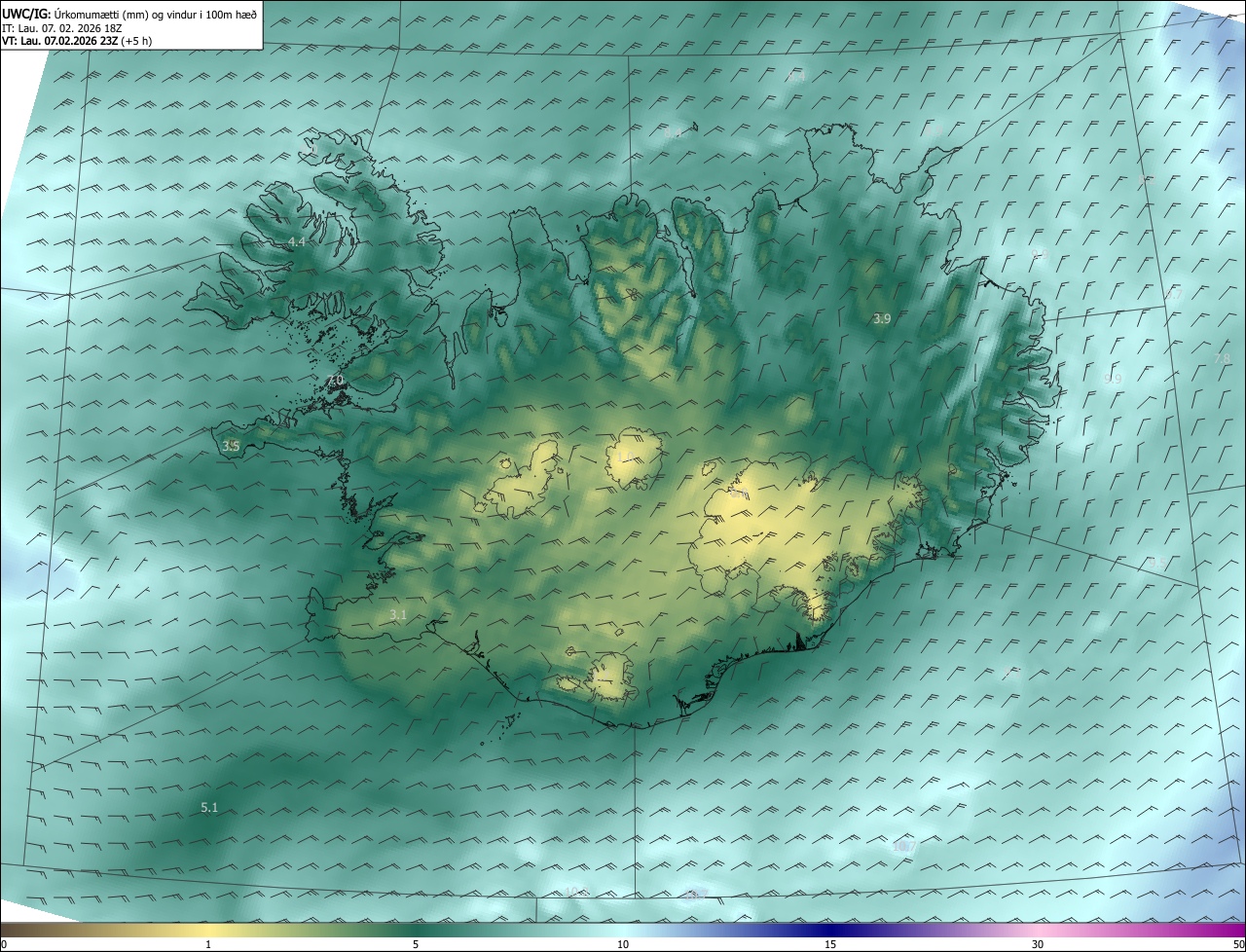
Task: Click the 15 label on the color scale
Action: point(830,944)
